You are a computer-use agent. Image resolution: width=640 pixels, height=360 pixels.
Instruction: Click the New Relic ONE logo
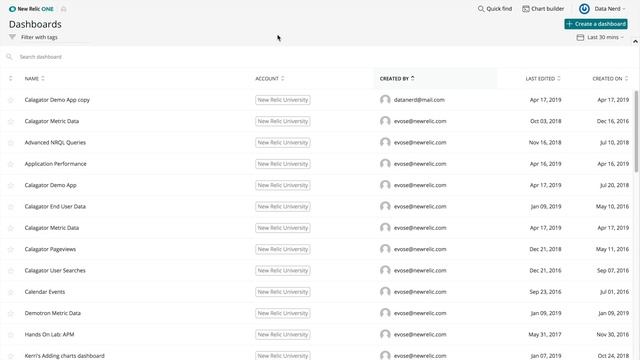(x=31, y=9)
